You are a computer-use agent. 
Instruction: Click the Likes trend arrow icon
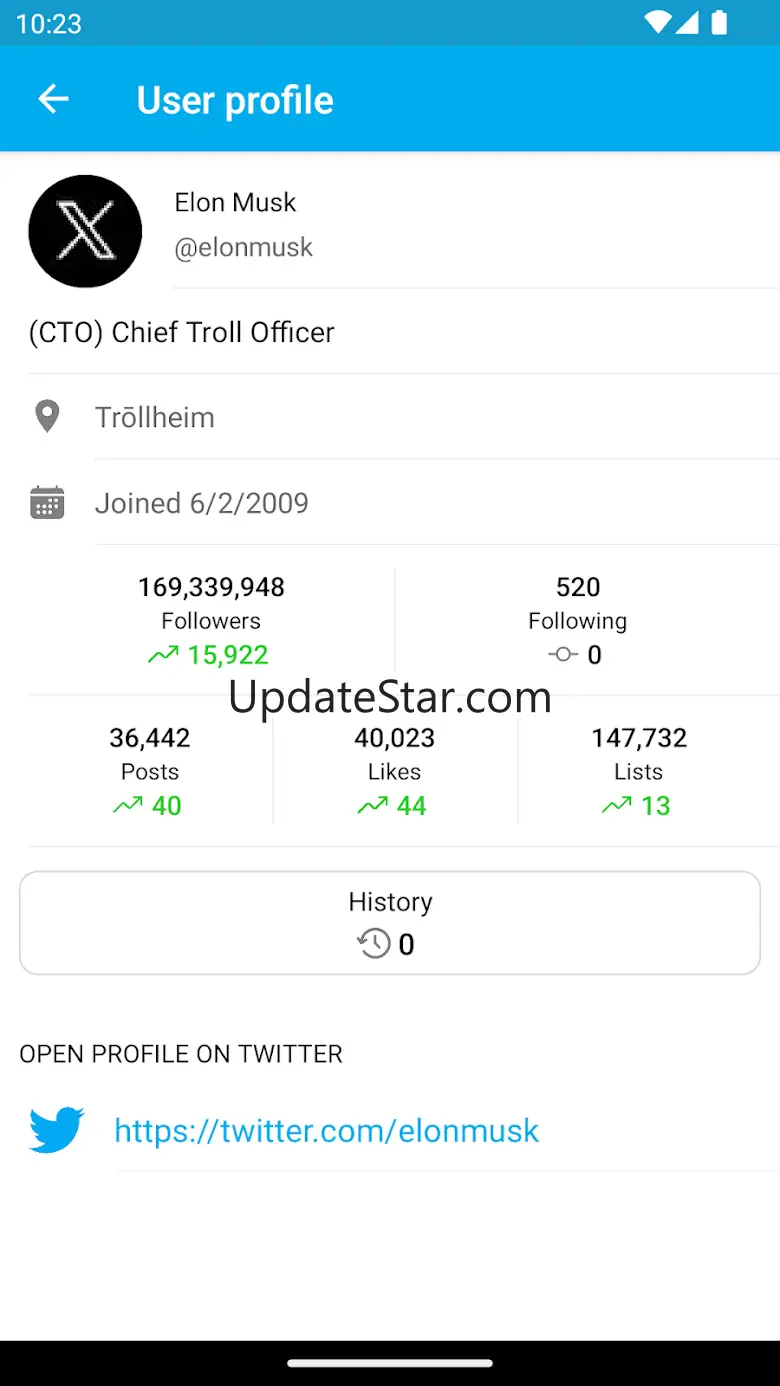coord(373,806)
